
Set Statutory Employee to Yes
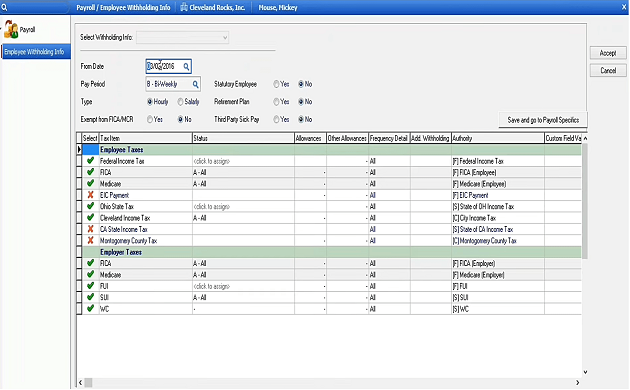(276, 84)
